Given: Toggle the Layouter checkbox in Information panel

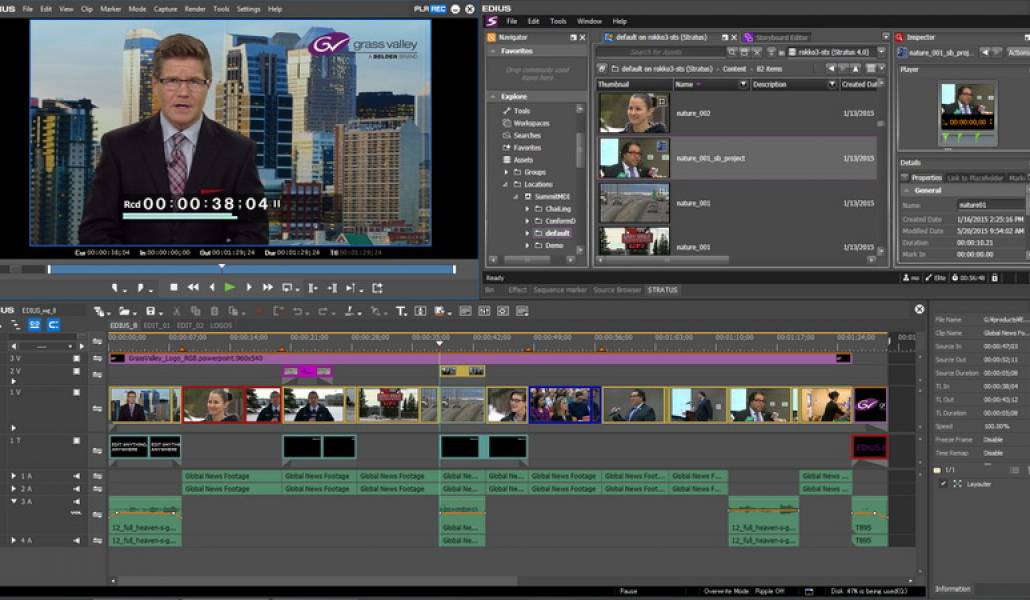Looking at the screenshot, I should coord(942,484).
